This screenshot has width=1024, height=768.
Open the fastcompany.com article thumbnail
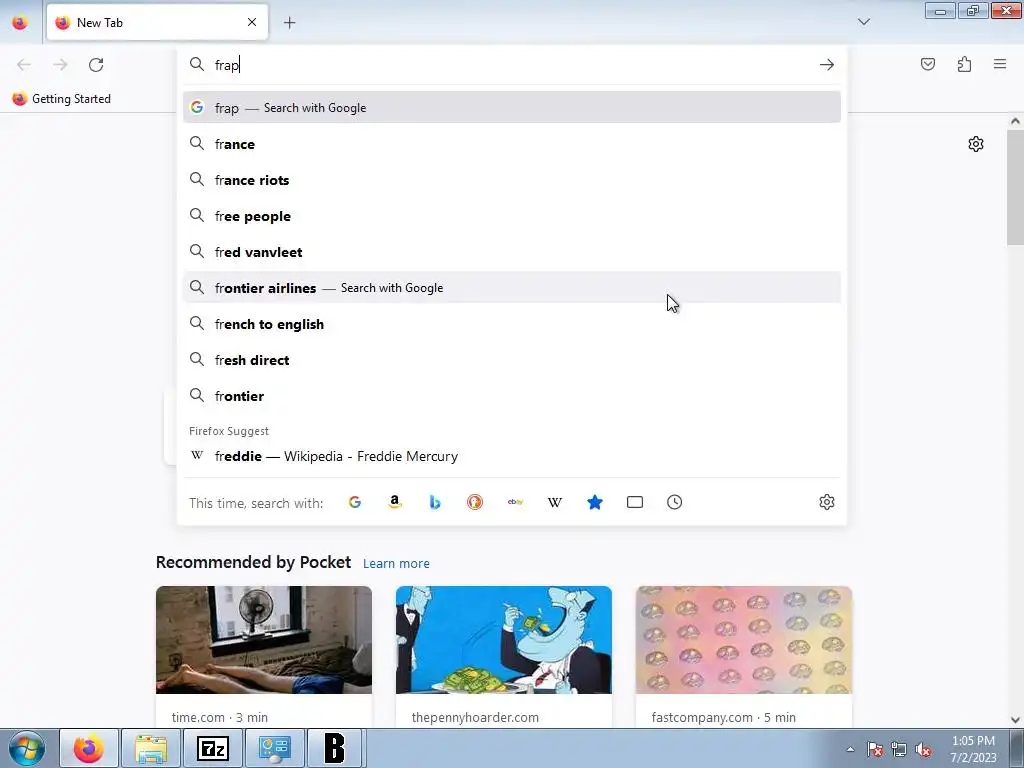(744, 639)
